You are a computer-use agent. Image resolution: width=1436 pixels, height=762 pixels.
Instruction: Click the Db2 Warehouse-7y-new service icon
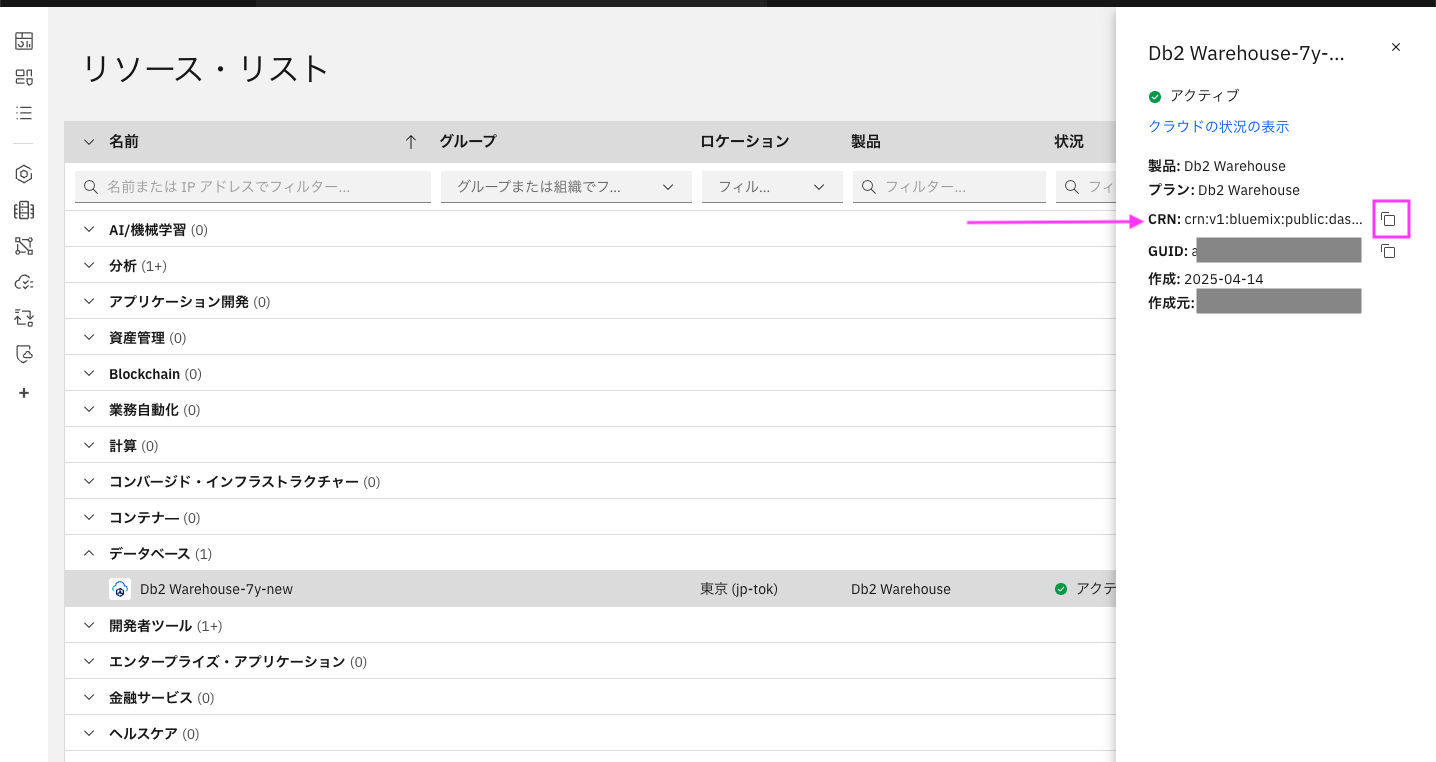tap(120, 589)
